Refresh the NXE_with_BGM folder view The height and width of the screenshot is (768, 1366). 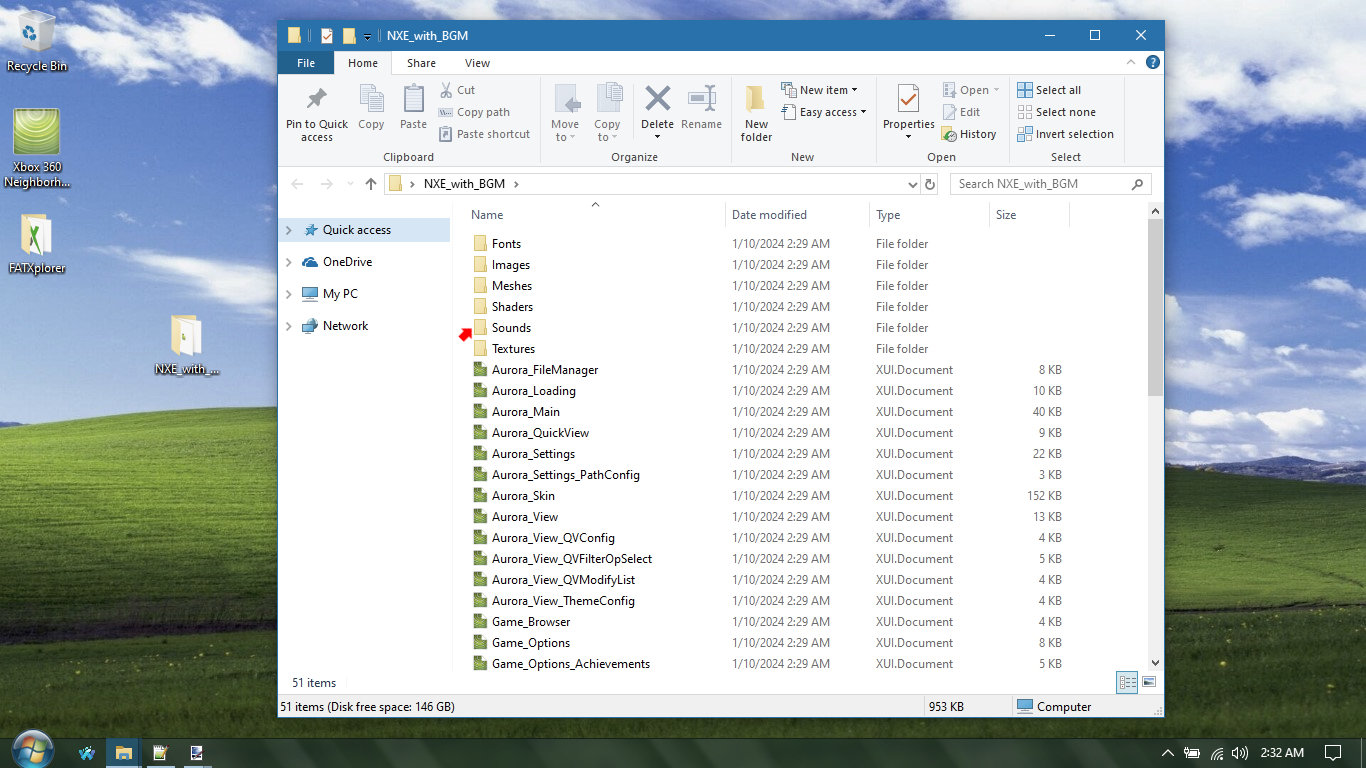tap(930, 184)
